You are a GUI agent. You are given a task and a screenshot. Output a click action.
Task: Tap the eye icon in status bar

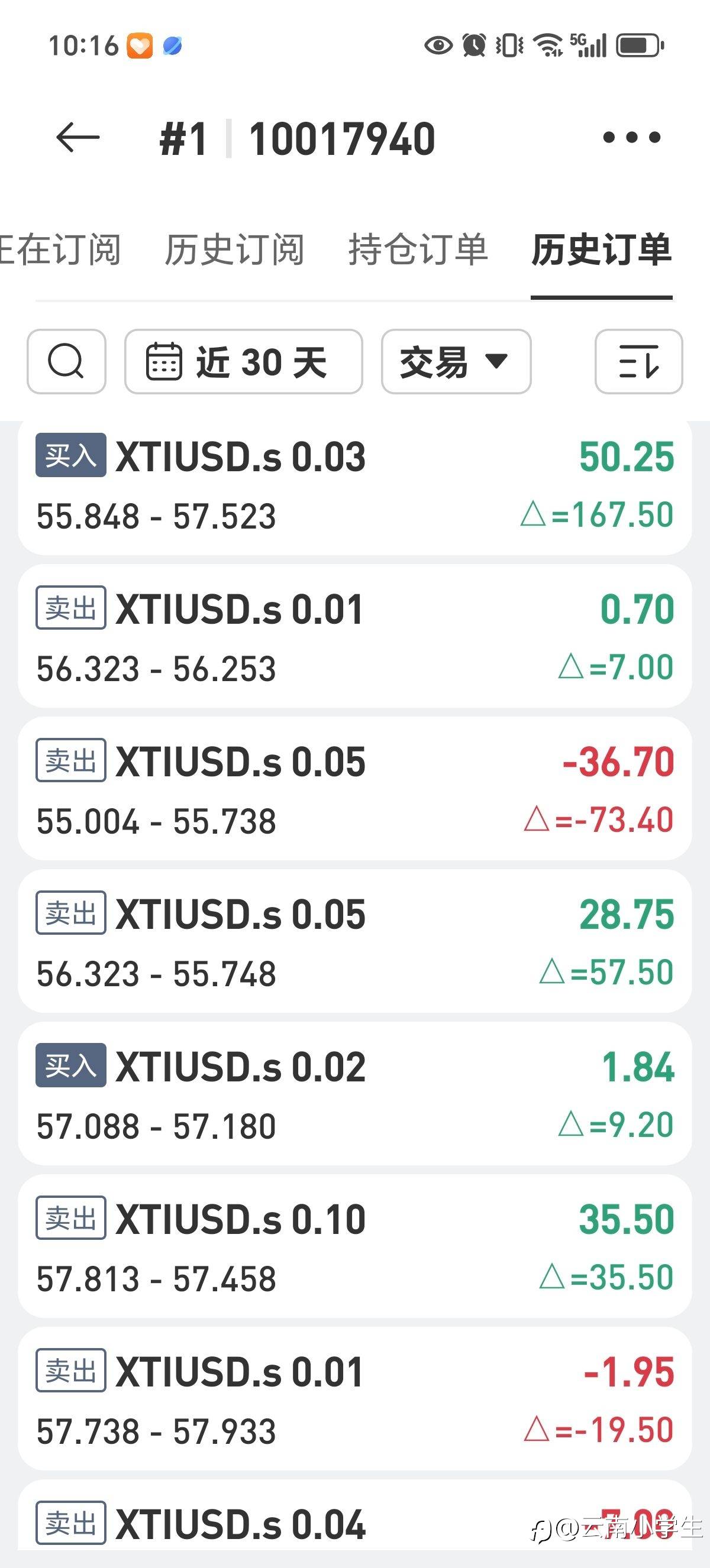pyautogui.click(x=438, y=45)
